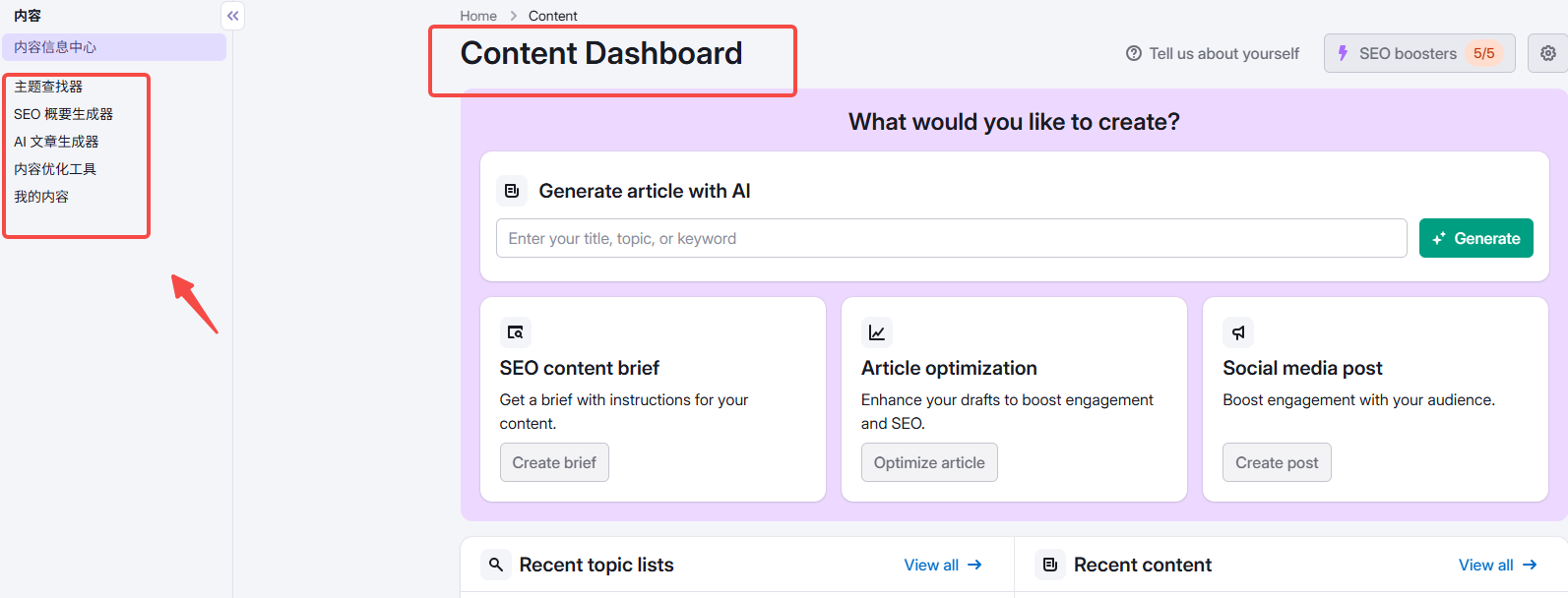The width and height of the screenshot is (1568, 598).
Task: Click the Recent topic lists magnifier icon
Action: tap(496, 565)
